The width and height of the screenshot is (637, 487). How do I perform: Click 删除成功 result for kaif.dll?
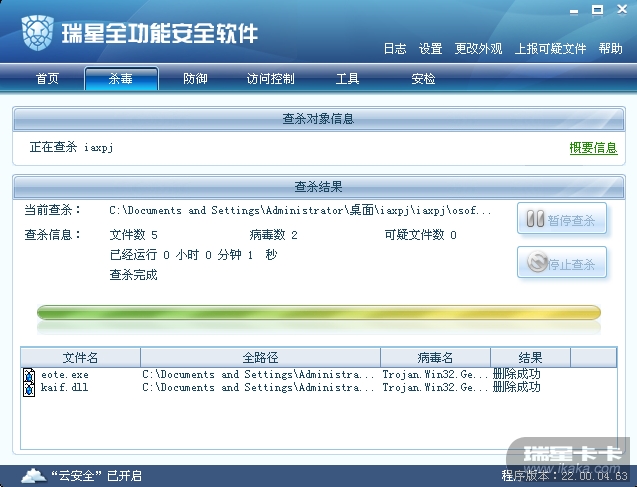pos(516,387)
